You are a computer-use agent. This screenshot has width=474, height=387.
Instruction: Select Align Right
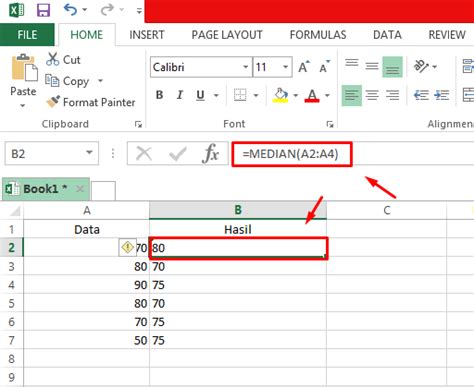click(x=392, y=95)
